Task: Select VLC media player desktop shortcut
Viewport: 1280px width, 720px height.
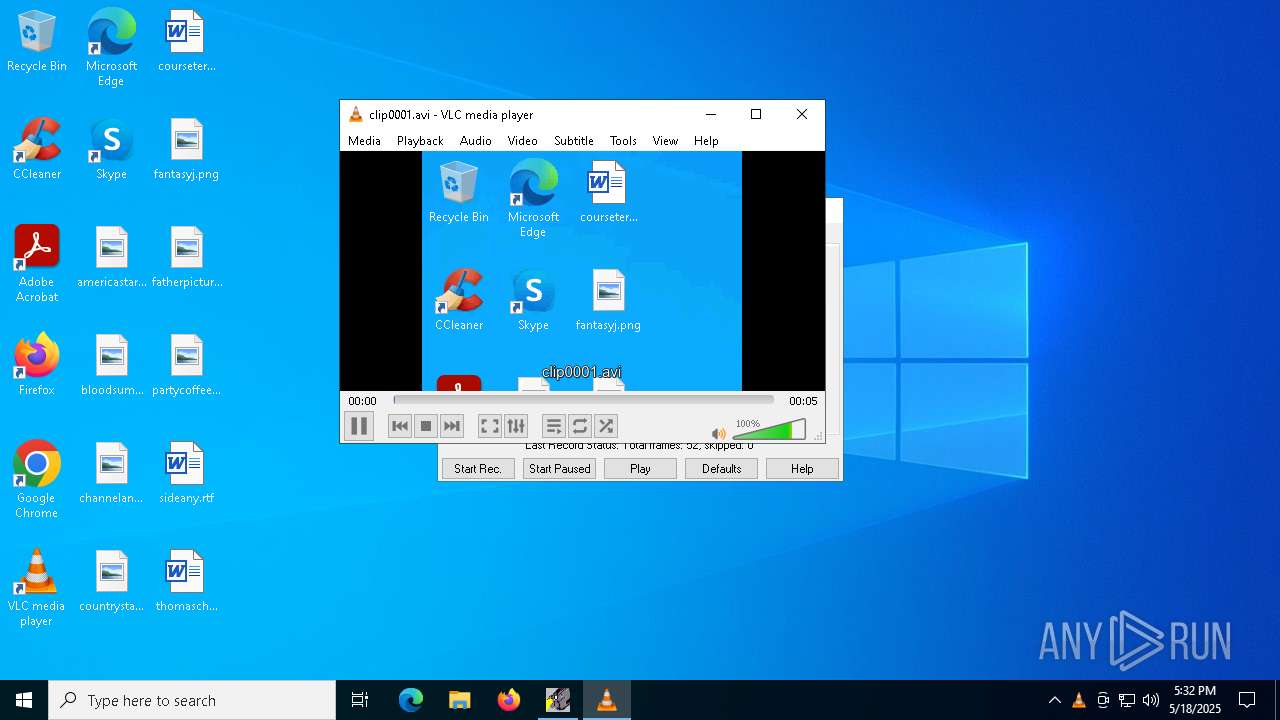Action: pyautogui.click(x=37, y=588)
